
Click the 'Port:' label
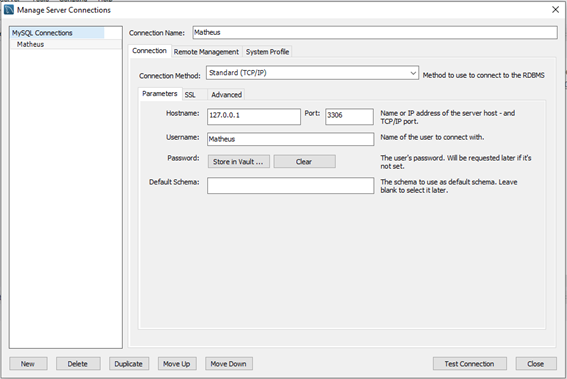click(312, 113)
